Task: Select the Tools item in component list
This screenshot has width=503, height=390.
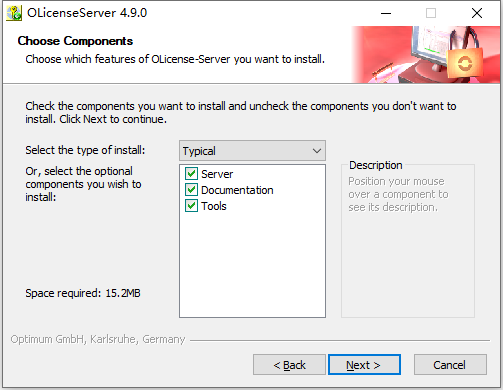Action: coord(214,206)
